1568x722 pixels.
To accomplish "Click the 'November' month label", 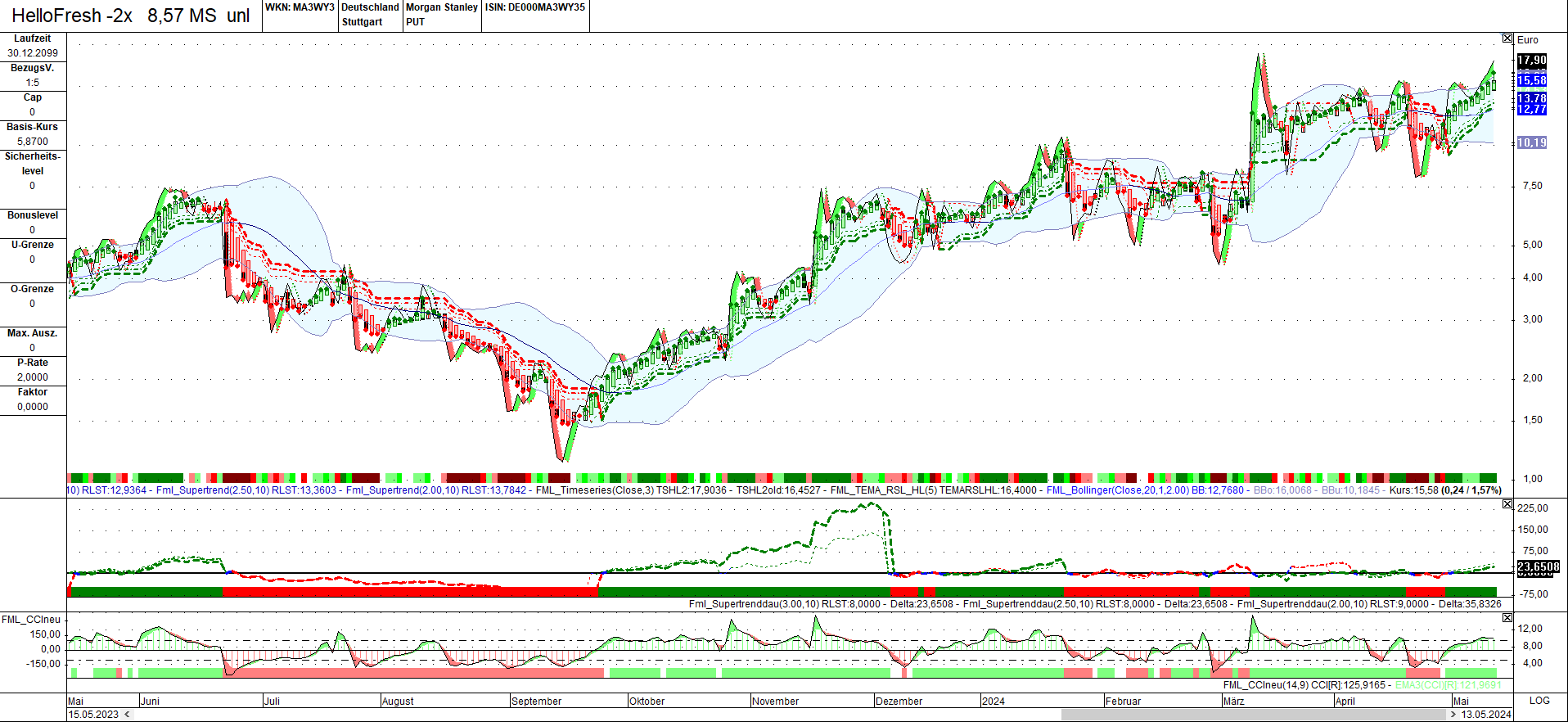I will point(775,702).
